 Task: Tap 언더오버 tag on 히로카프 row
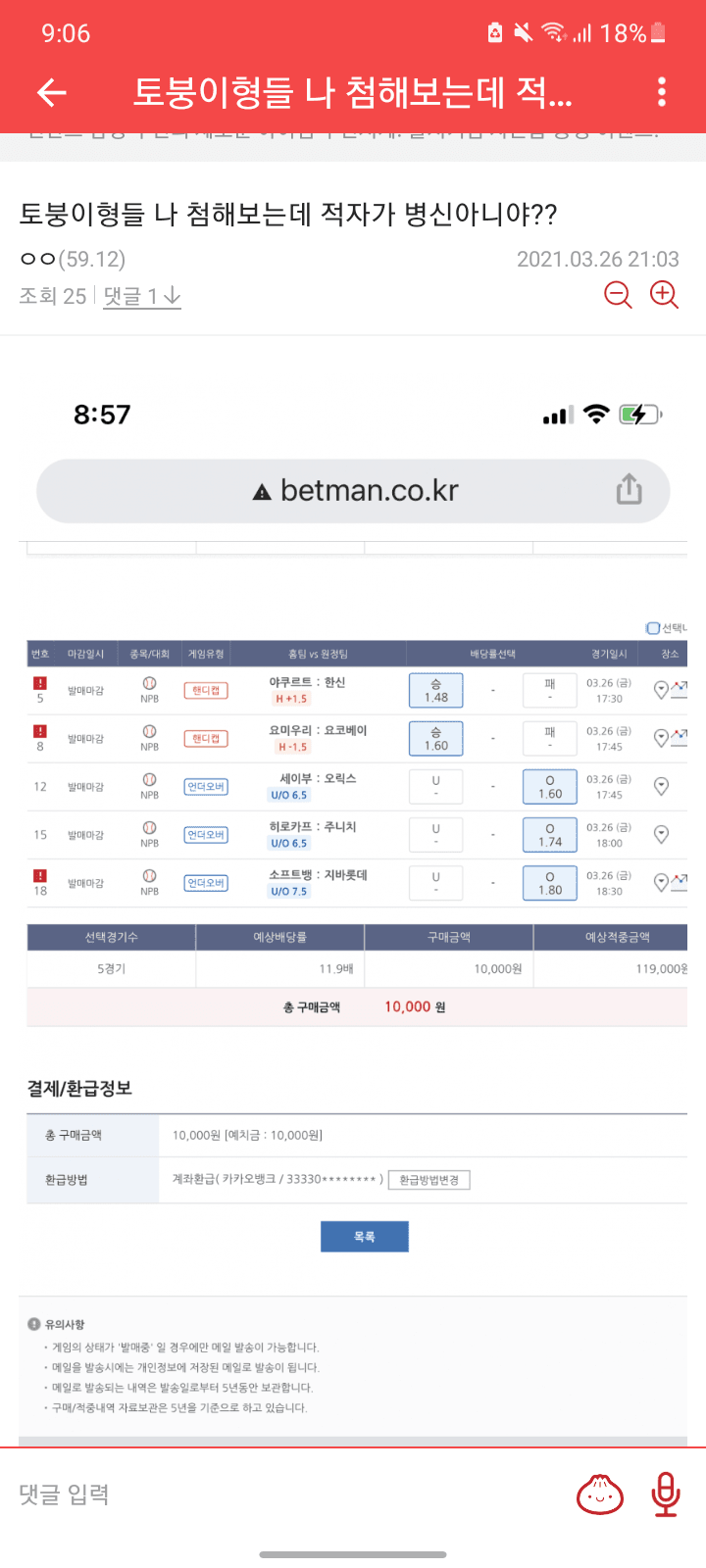[206, 835]
